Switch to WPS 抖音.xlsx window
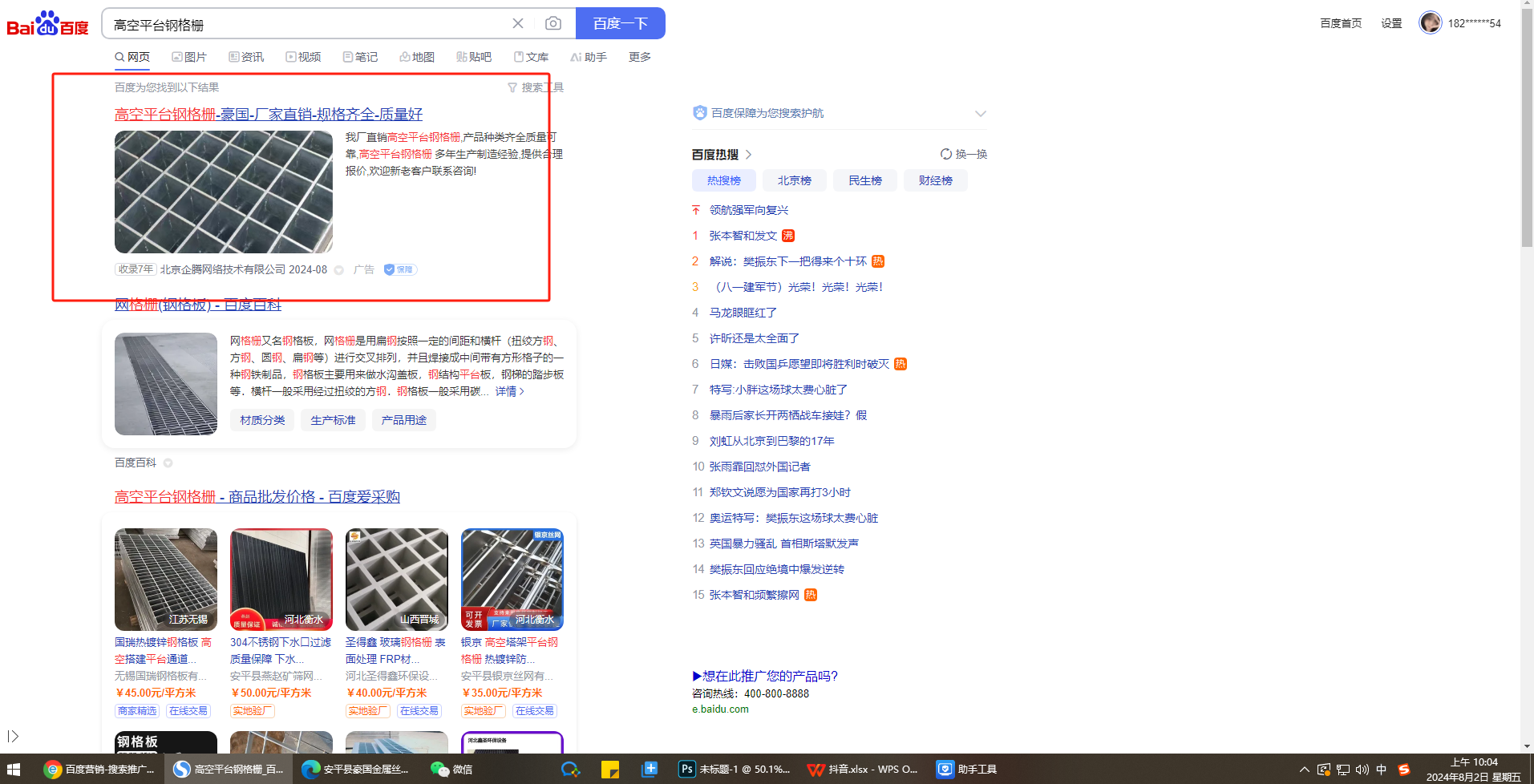 click(863, 770)
